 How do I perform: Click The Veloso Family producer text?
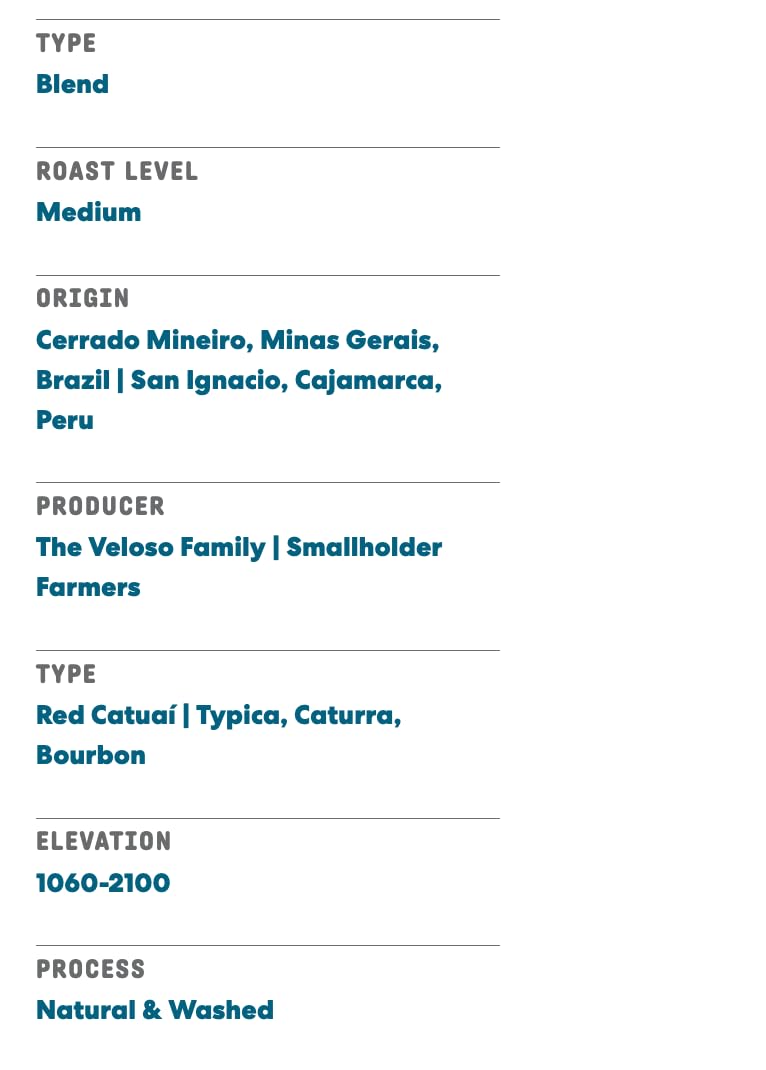tap(150, 547)
